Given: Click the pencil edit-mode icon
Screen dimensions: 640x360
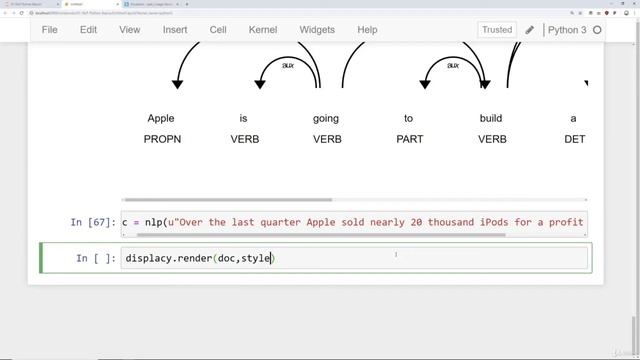Looking at the screenshot, I should [x=529, y=30].
